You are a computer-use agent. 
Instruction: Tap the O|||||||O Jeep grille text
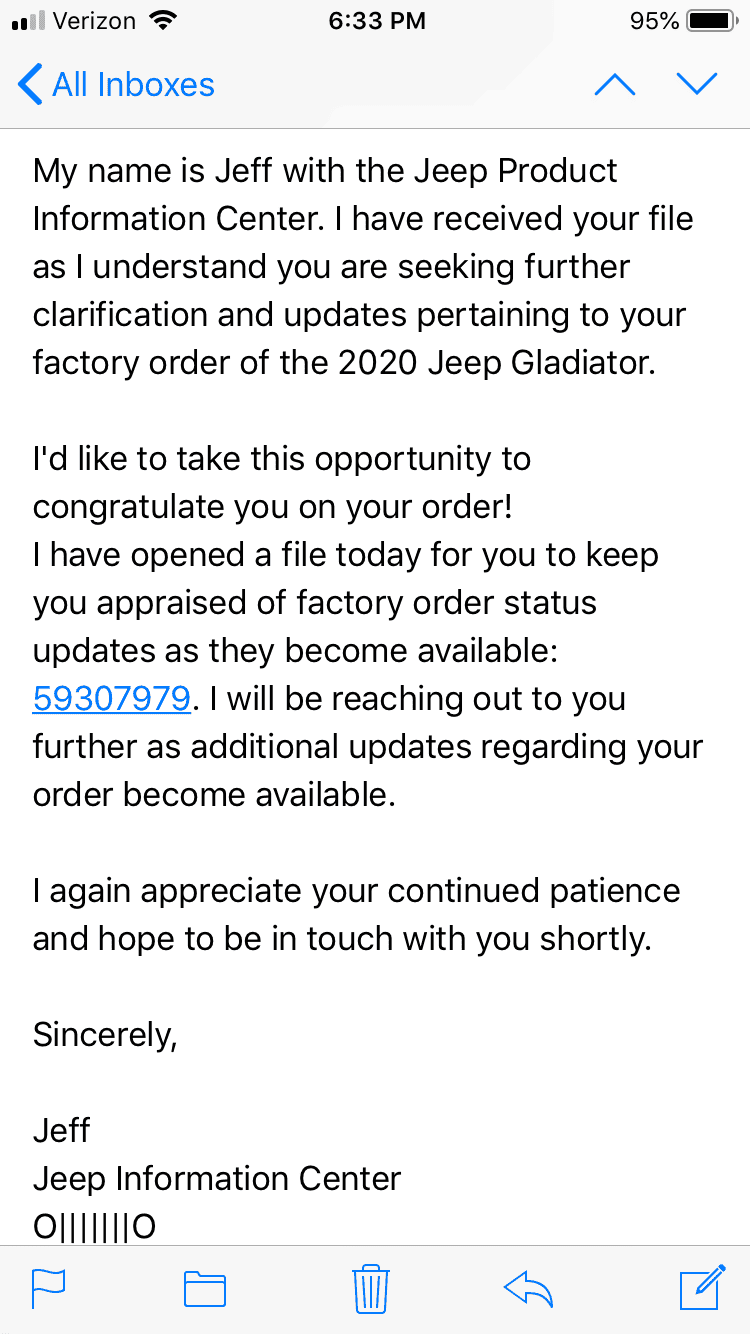(95, 1227)
